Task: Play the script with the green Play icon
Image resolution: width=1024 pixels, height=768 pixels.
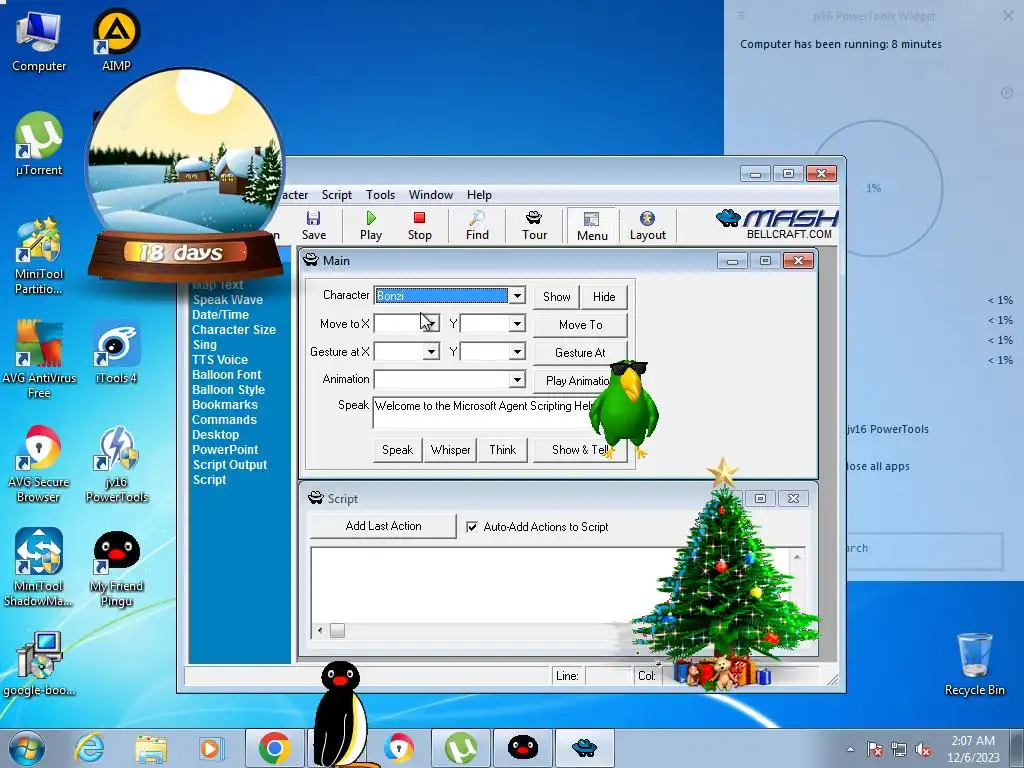Action: (x=370, y=226)
